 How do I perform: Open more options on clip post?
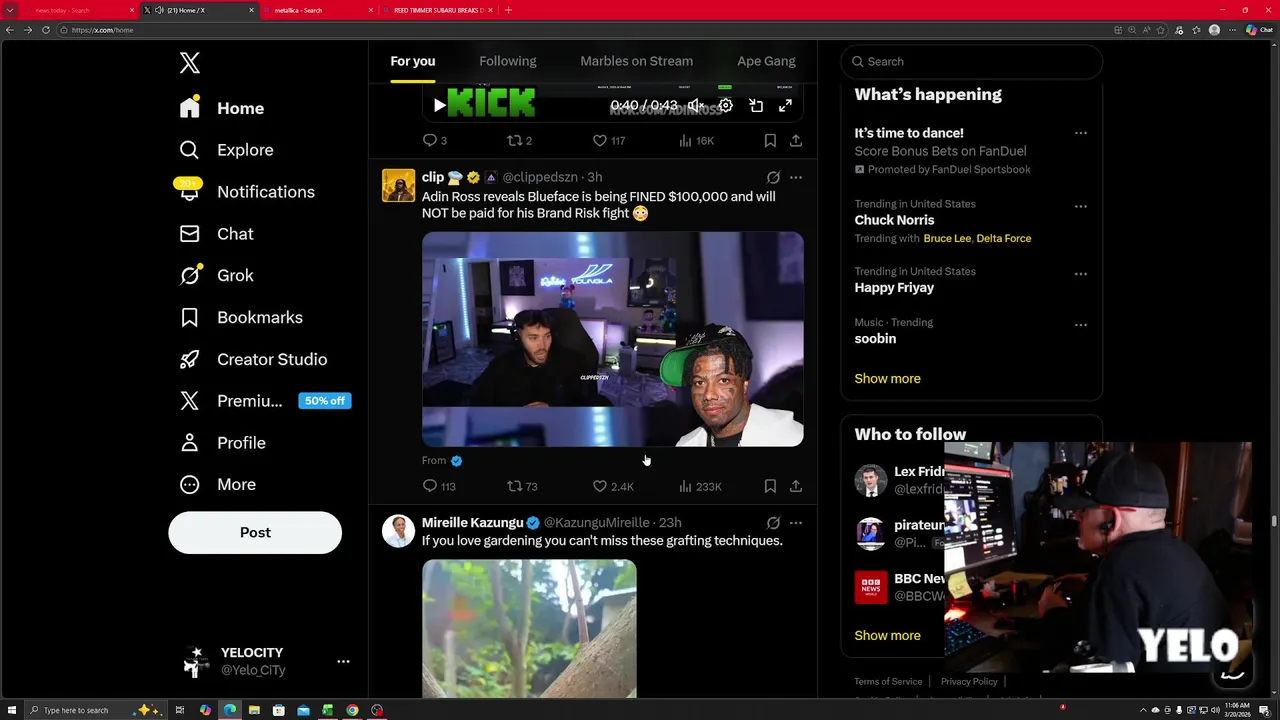click(796, 177)
